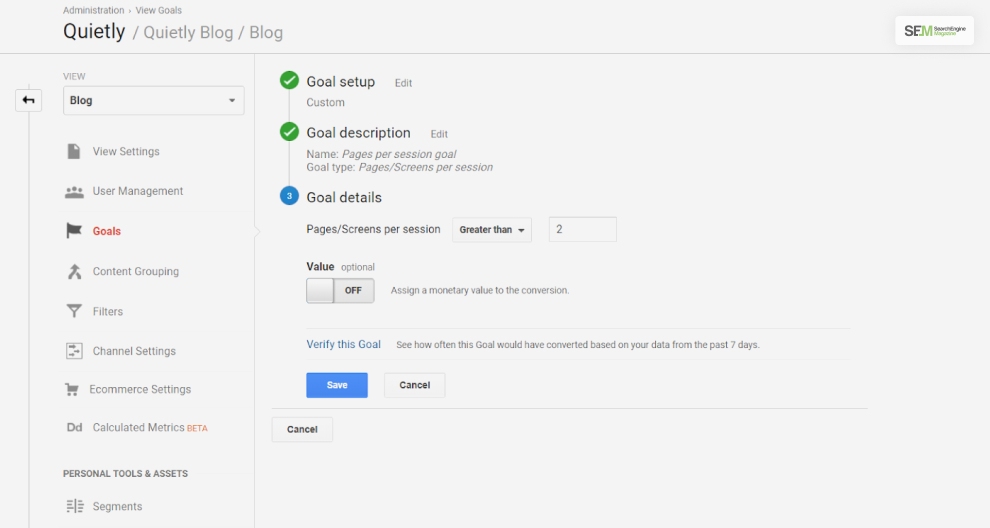Save the goal with the blue button
Viewport: 990px width, 528px height.
click(337, 385)
